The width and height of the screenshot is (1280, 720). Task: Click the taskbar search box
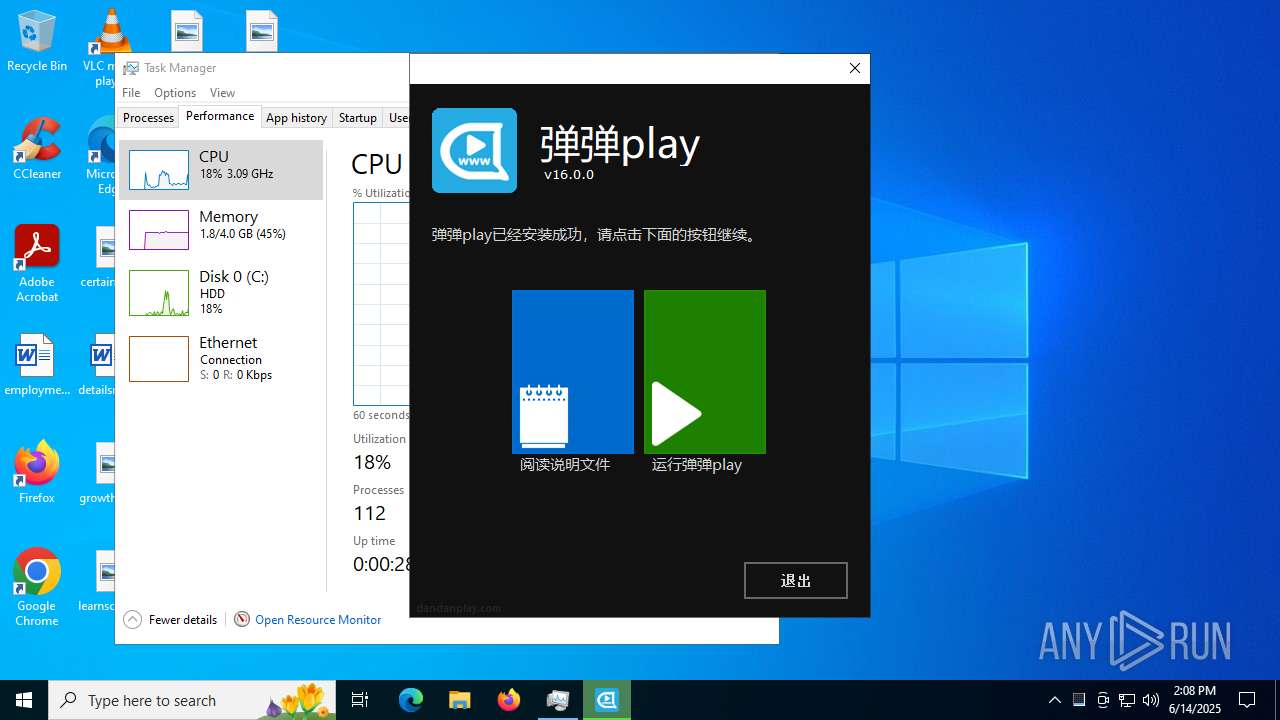click(192, 700)
